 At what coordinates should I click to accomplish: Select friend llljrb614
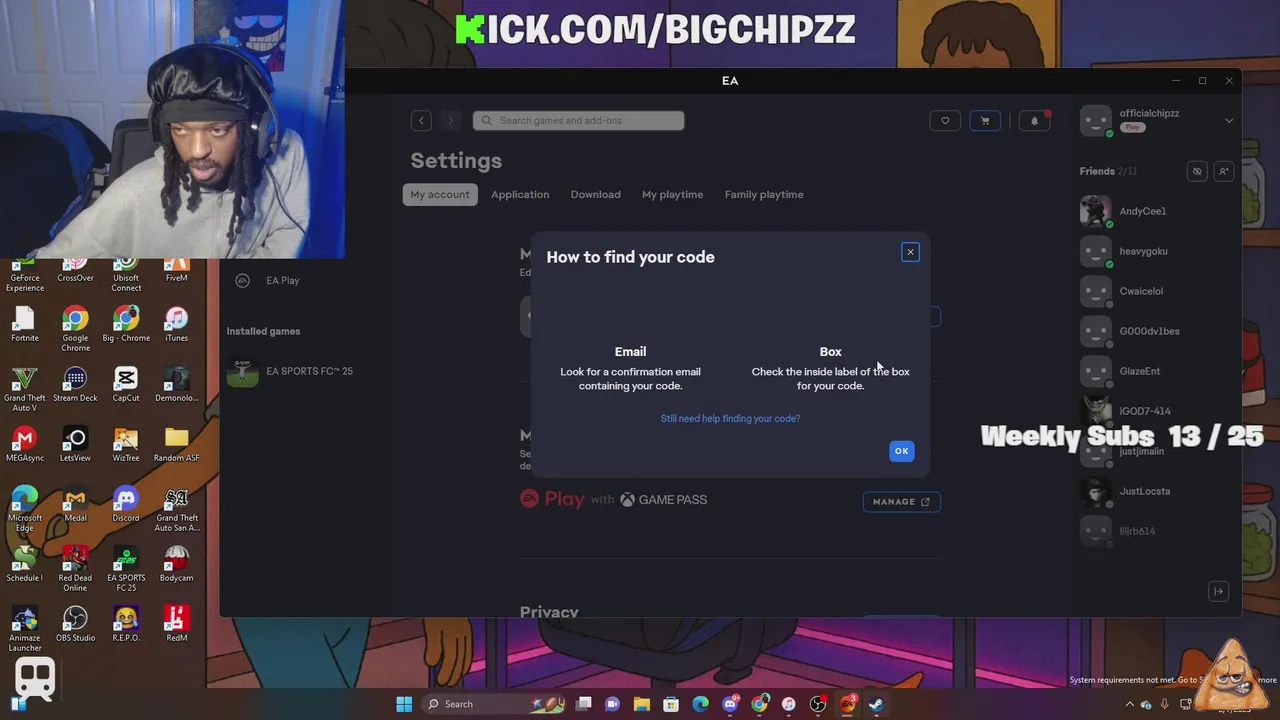coord(1137,531)
